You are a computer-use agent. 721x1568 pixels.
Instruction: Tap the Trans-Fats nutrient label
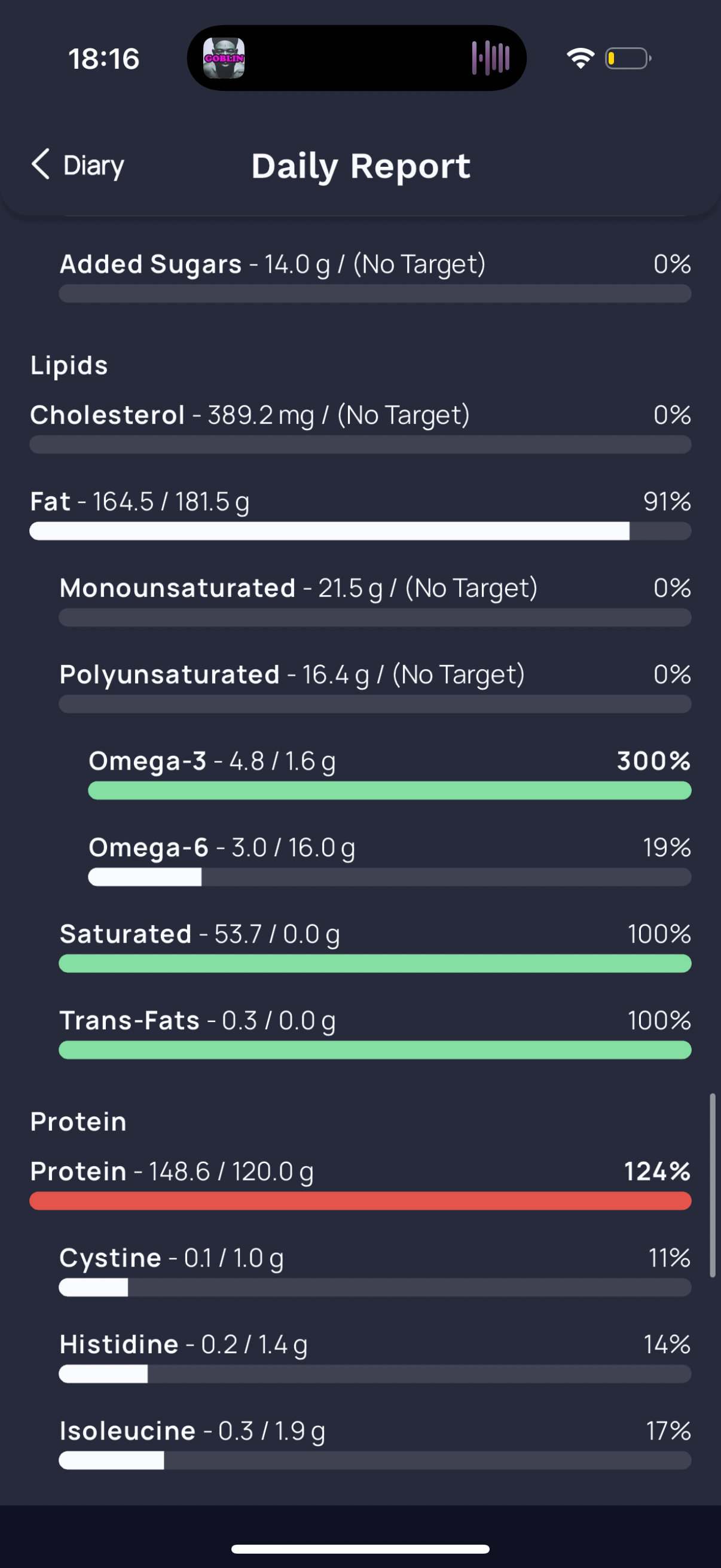(x=130, y=1021)
